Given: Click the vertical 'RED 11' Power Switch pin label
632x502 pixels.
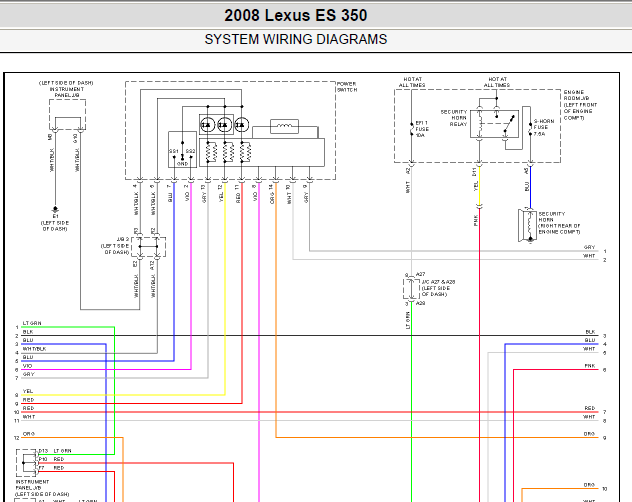Looking at the screenshot, I should click(x=238, y=194).
